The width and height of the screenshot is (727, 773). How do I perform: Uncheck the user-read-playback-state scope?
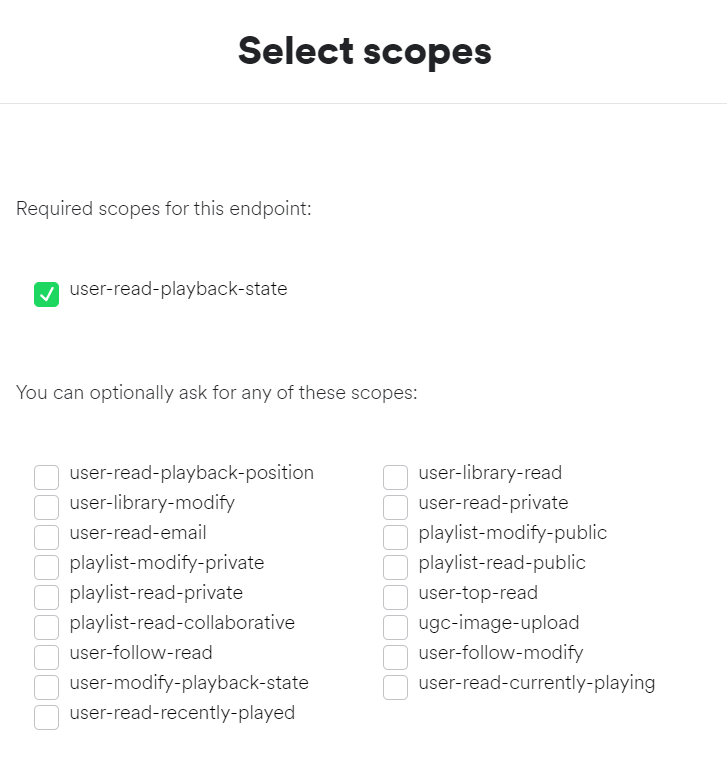46,294
